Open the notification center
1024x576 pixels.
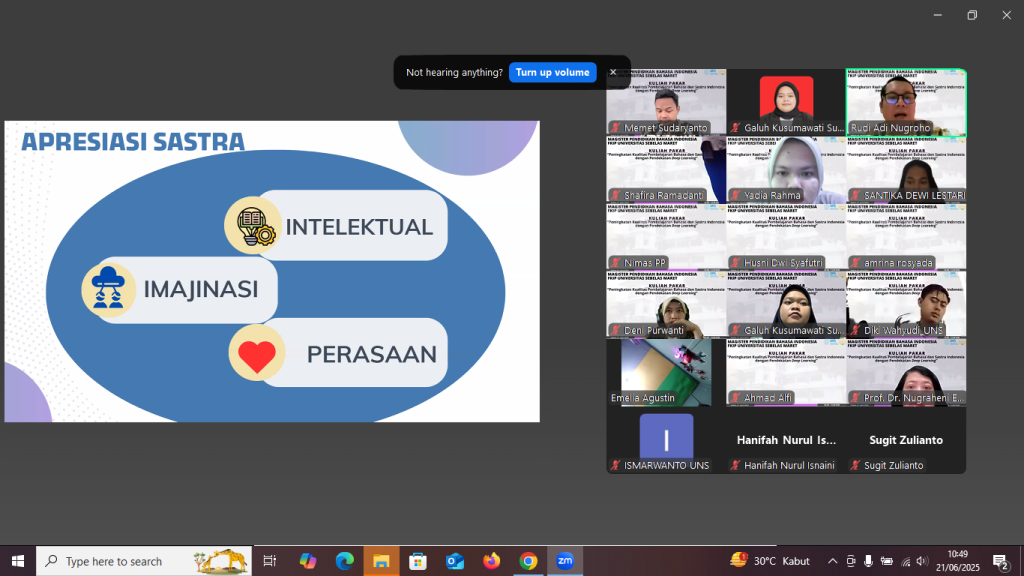1000,561
